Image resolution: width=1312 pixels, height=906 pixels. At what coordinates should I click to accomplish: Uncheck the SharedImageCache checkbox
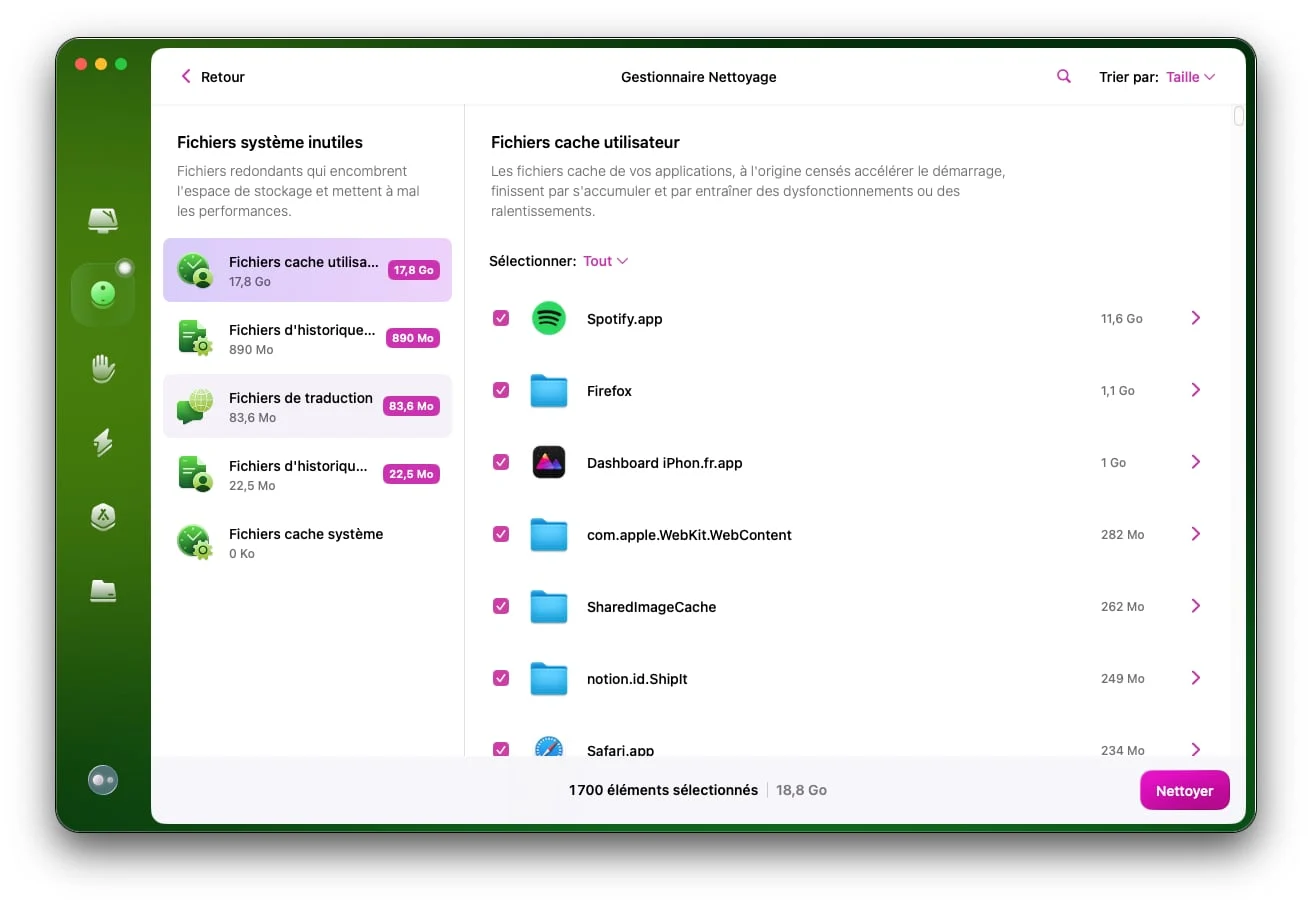coord(501,606)
